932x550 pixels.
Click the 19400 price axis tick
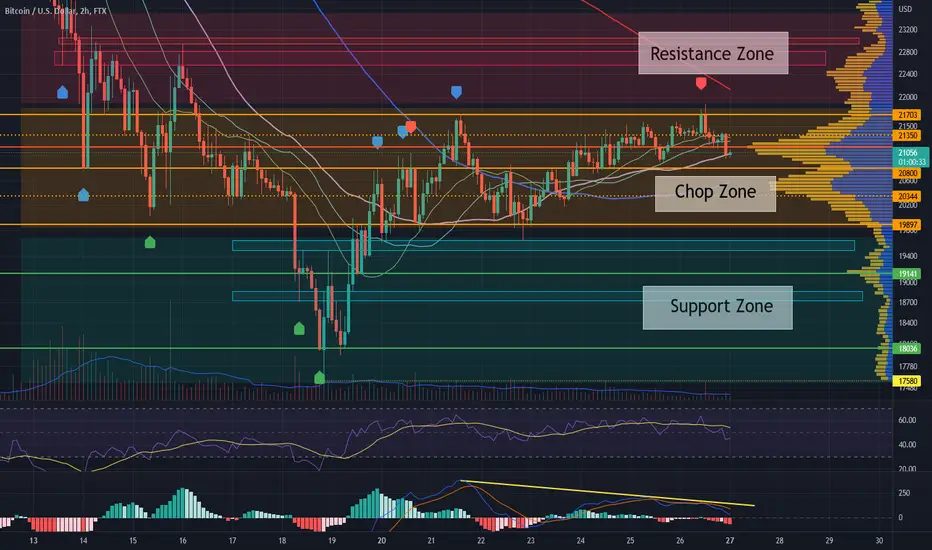click(907, 256)
